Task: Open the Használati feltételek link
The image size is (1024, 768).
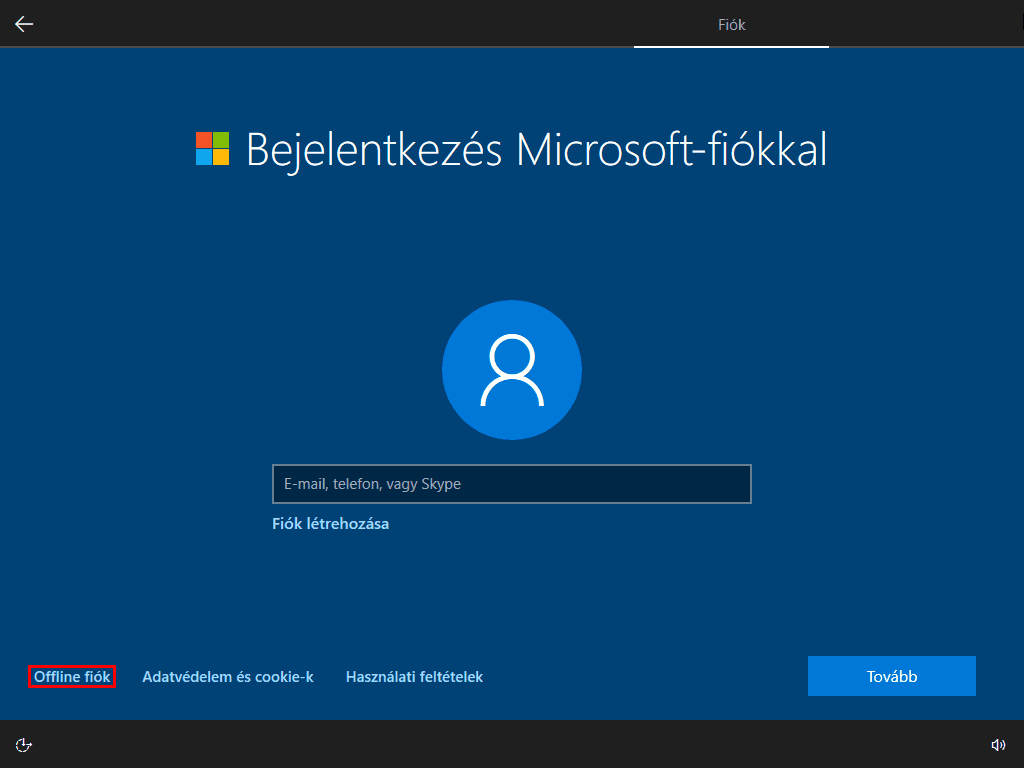Action: click(414, 677)
